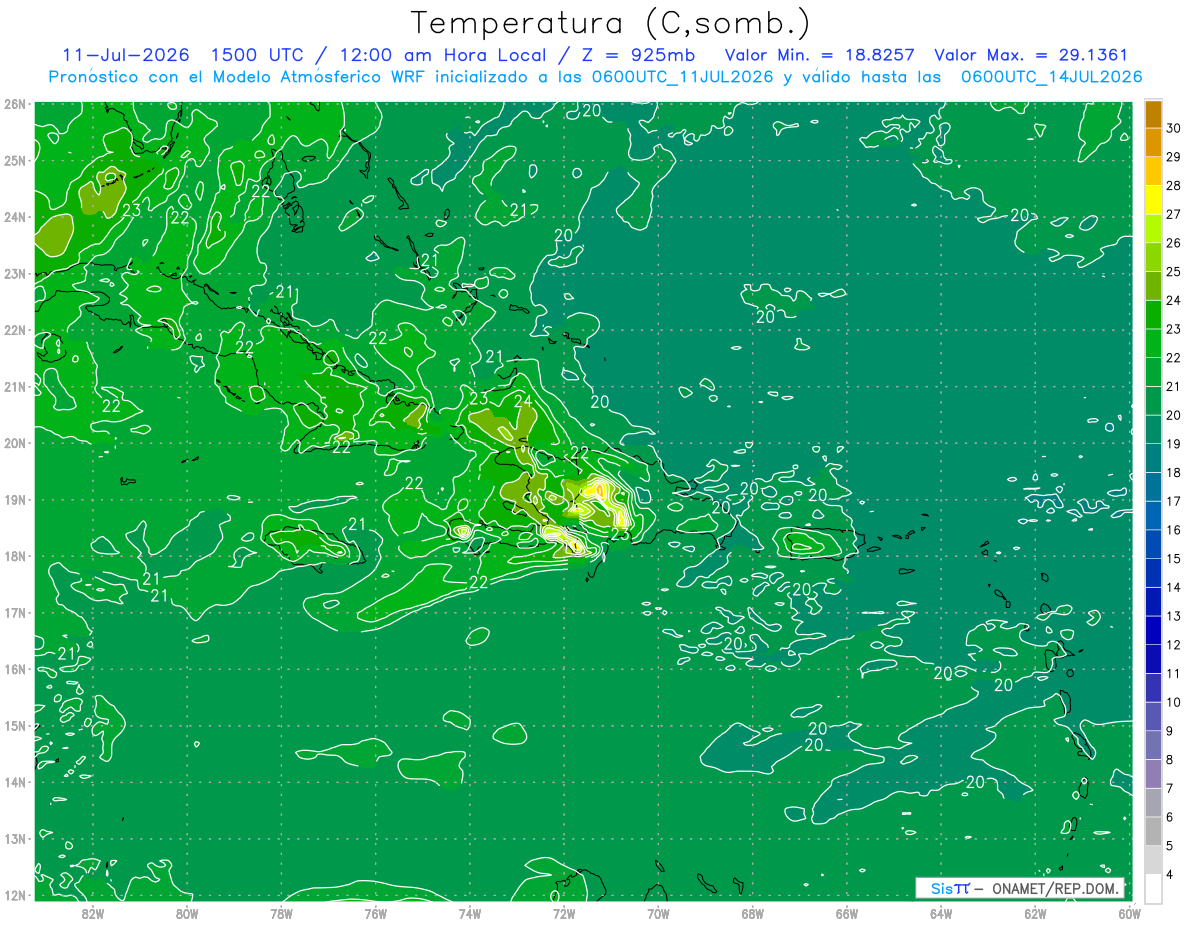Click the bright yellow legend swatch between 27 and 28
This screenshot has height=927, width=1200.
click(x=1153, y=199)
